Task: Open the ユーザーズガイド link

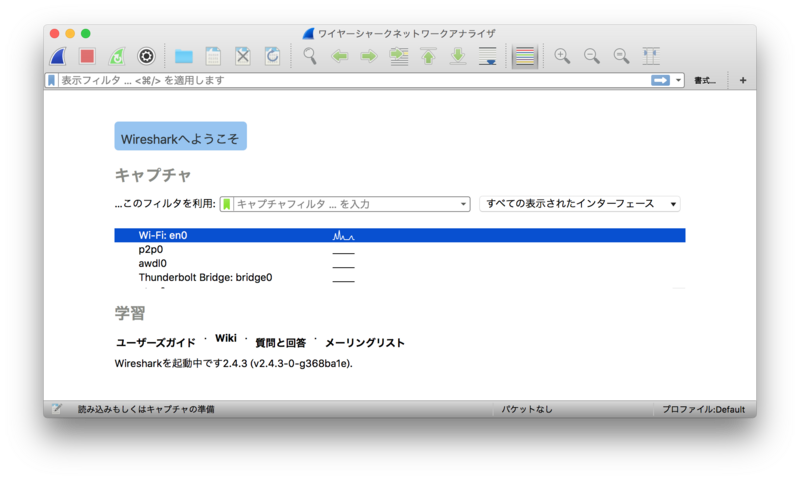Action: coord(156,343)
